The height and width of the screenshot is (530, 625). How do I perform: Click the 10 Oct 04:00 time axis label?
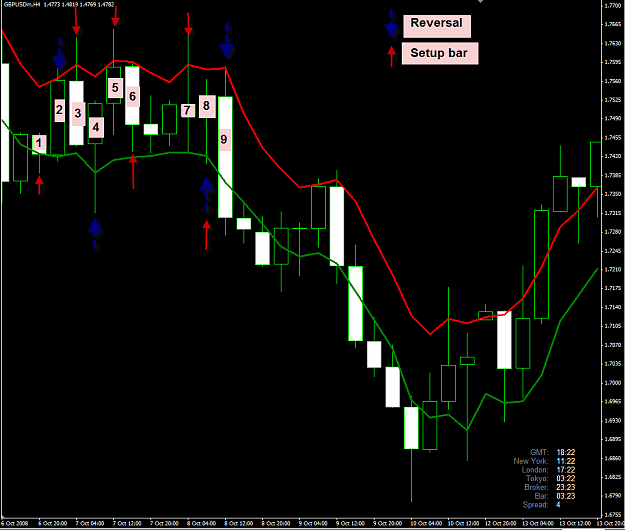(x=426, y=523)
